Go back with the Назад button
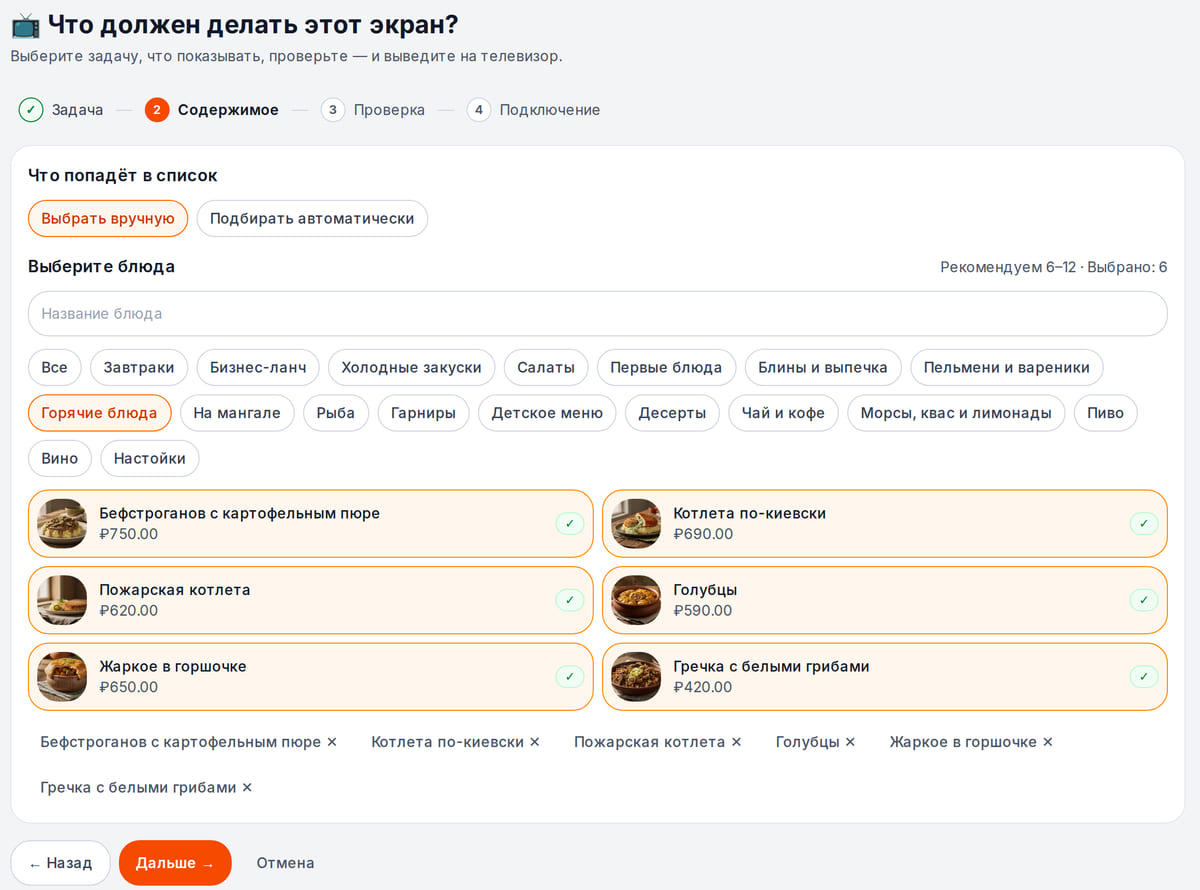1200x890 pixels. (60, 863)
